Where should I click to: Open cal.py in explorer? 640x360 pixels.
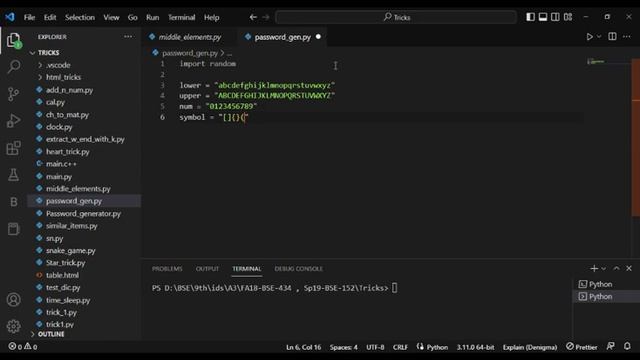tap(55, 102)
